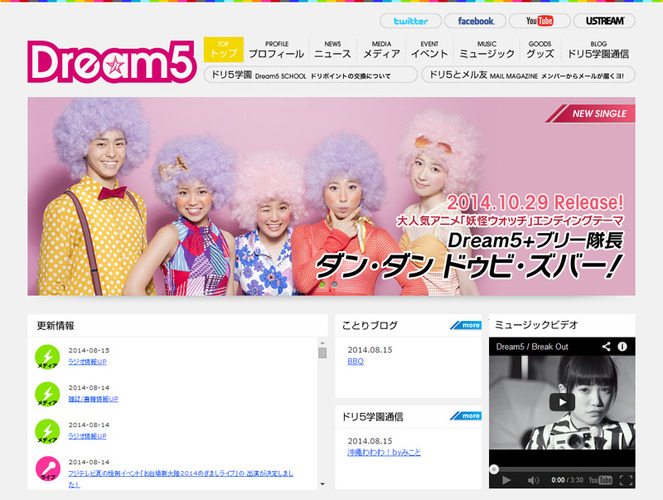The height and width of the screenshot is (500, 663).
Task: Open the ドリ5とメル友 MAIL MAGAZINE banner
Action: tap(528, 75)
